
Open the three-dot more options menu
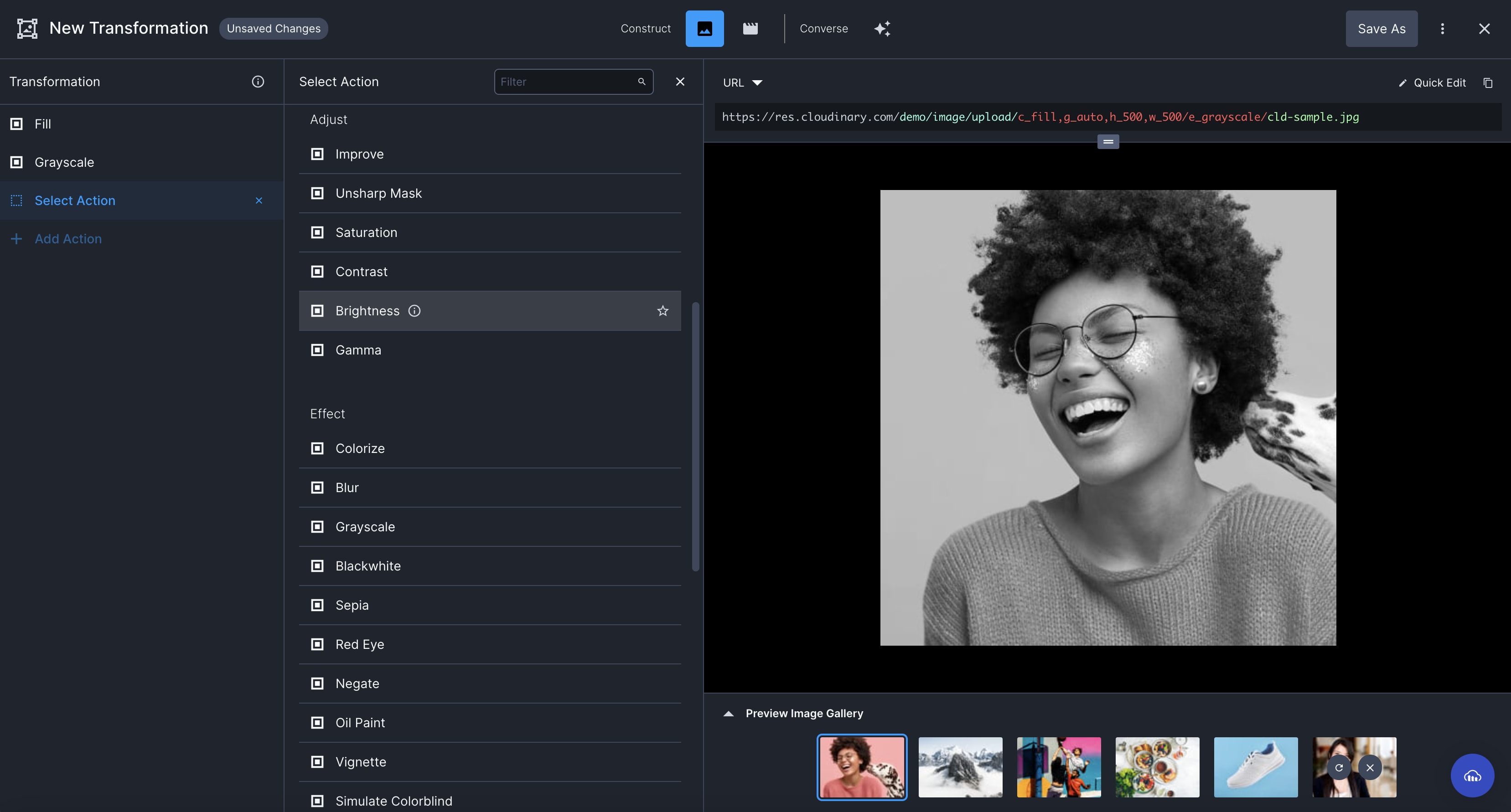[1443, 28]
